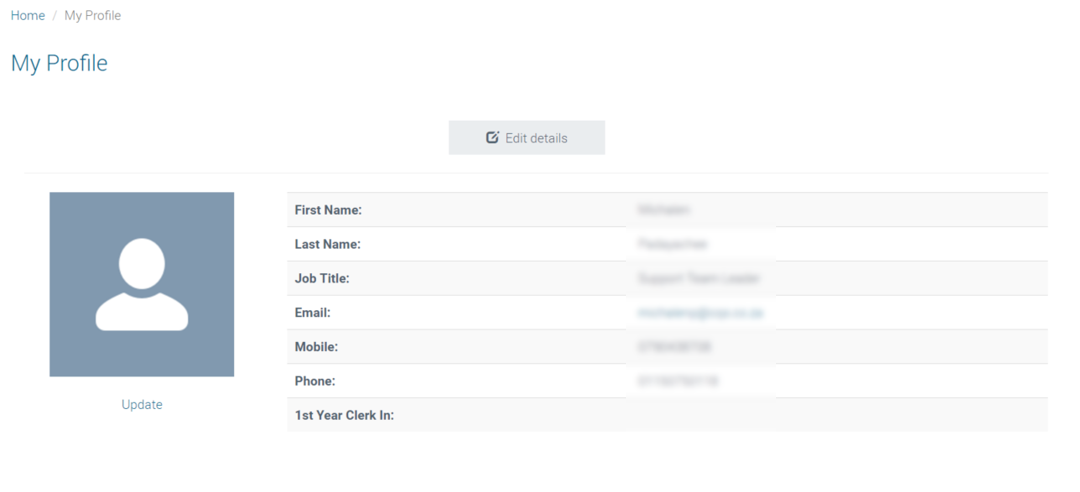
Task: Click the blurred mobile number value
Action: pos(674,347)
